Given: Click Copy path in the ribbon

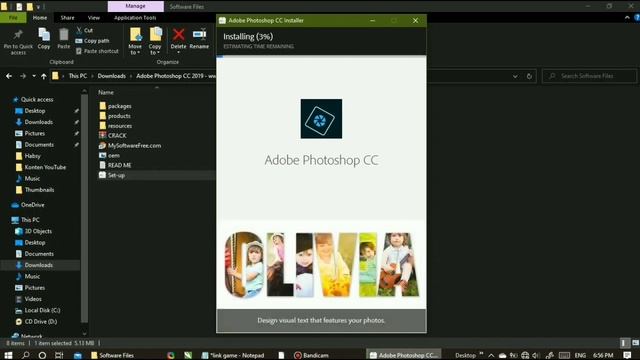Looking at the screenshot, I should pyautogui.click(x=92, y=41).
